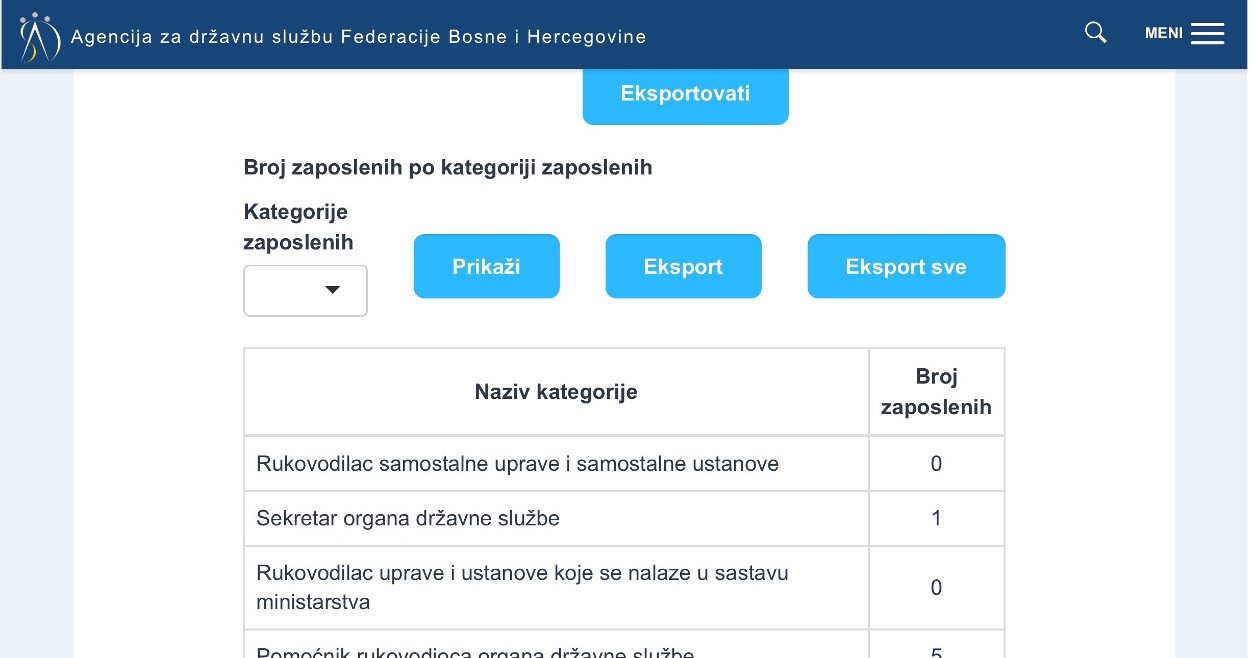This screenshot has width=1252, height=658.
Task: Open search with the magnifier icon
Action: (x=1096, y=33)
